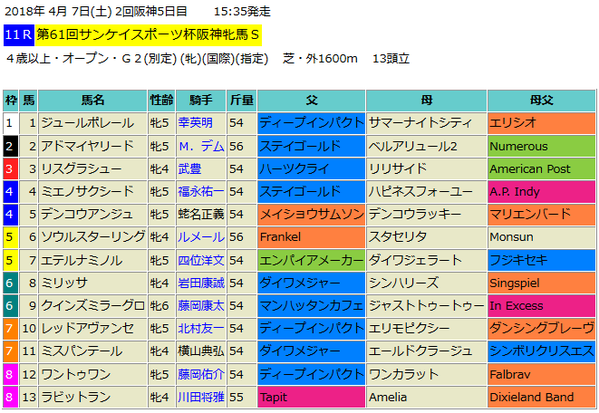Click the red frame 3 cell
The height and width of the screenshot is (413, 599).
coord(10,169)
